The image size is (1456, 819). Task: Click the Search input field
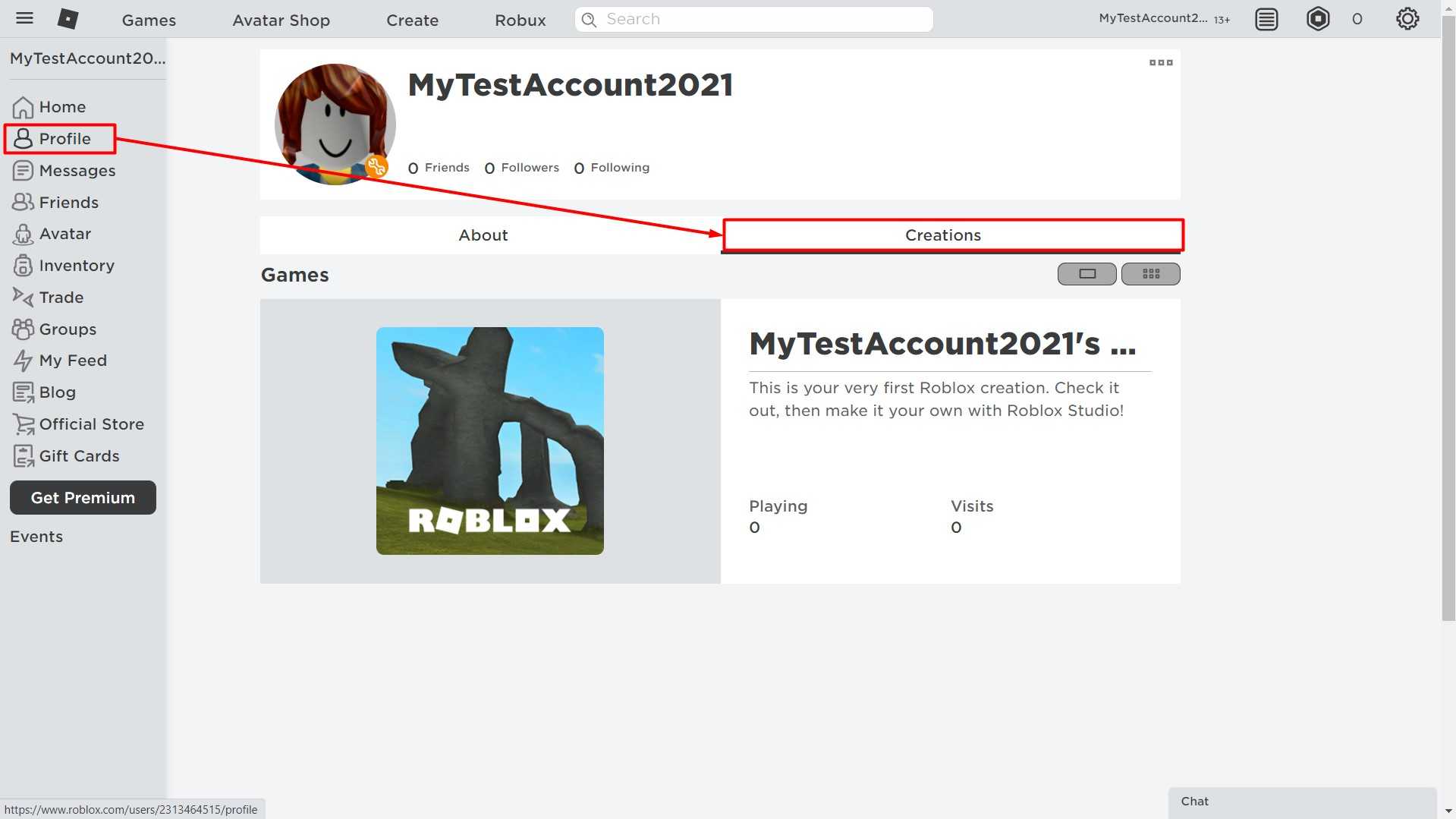pos(754,20)
